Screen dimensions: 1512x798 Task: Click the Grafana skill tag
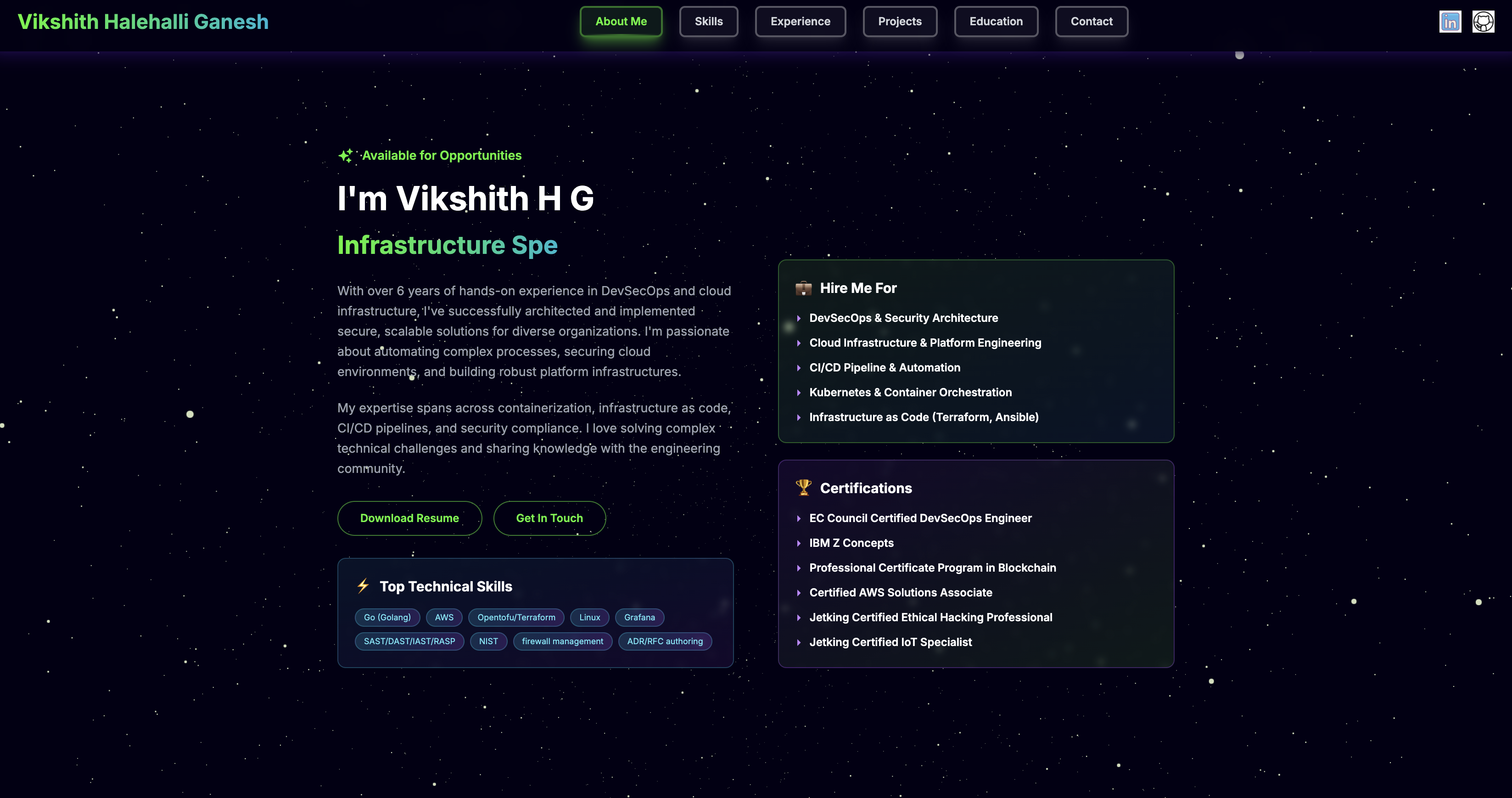click(x=639, y=617)
